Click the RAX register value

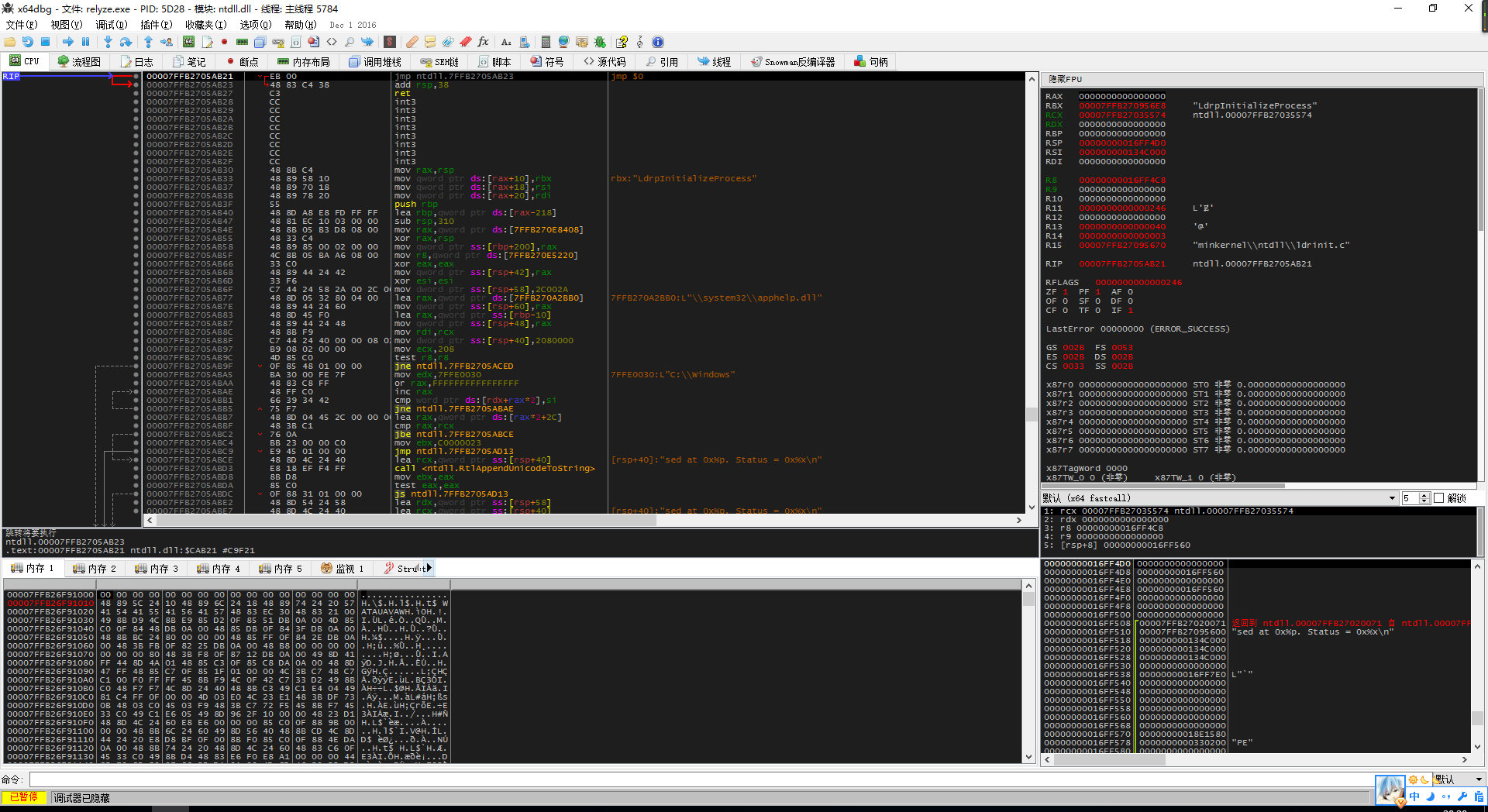click(x=1122, y=96)
